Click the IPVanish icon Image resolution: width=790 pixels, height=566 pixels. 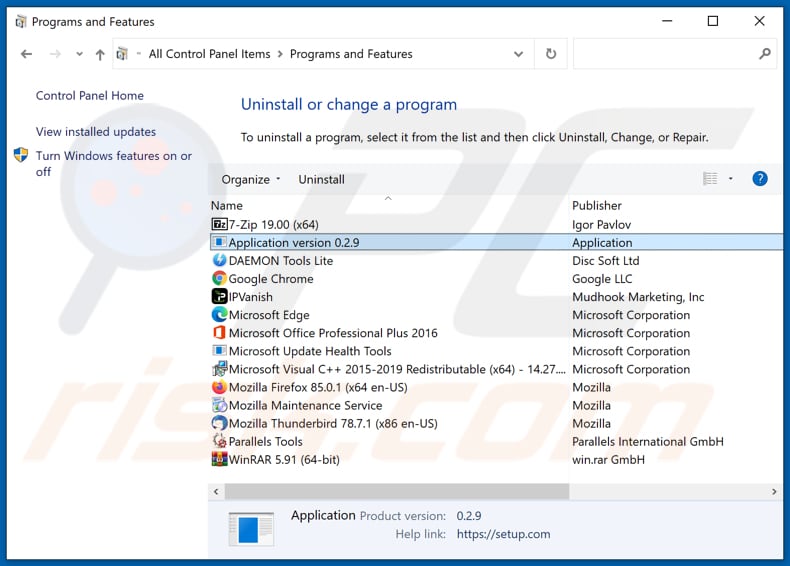tap(219, 297)
